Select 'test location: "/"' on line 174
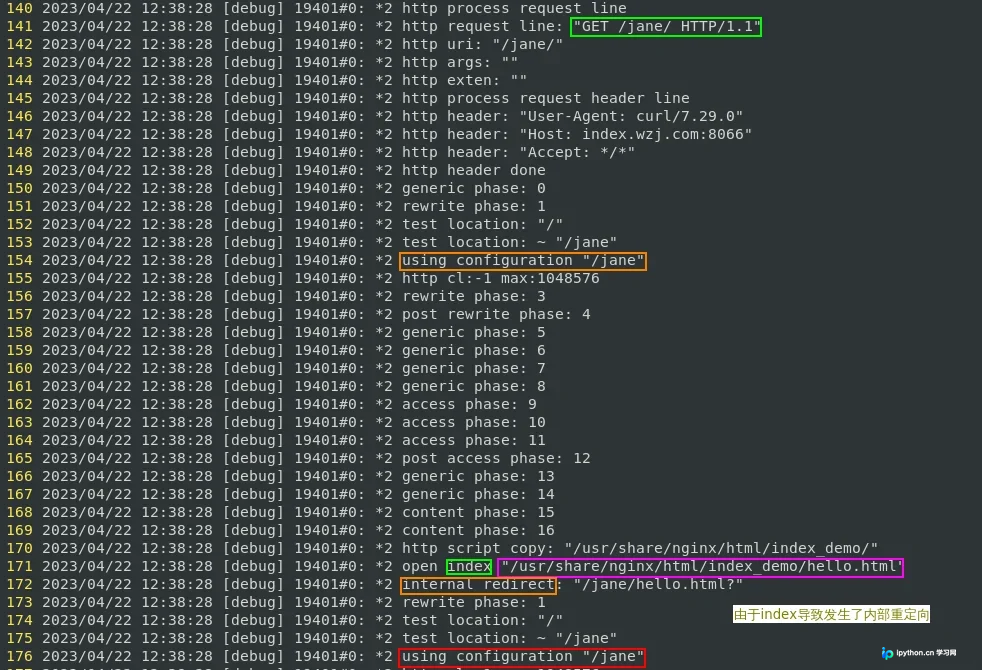This screenshot has width=982, height=670. pyautogui.click(x=482, y=621)
